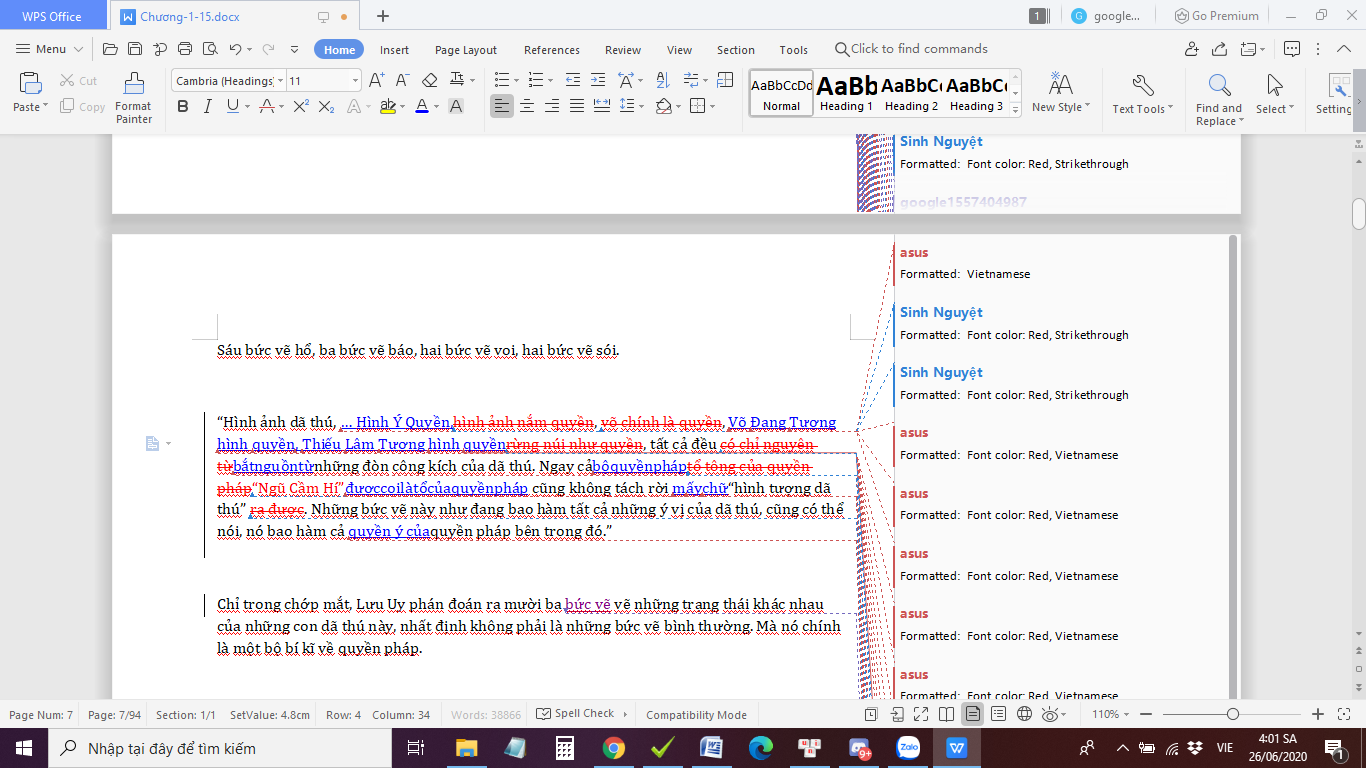The height and width of the screenshot is (768, 1366).
Task: Click the Format Painter tool
Action: coord(133,97)
